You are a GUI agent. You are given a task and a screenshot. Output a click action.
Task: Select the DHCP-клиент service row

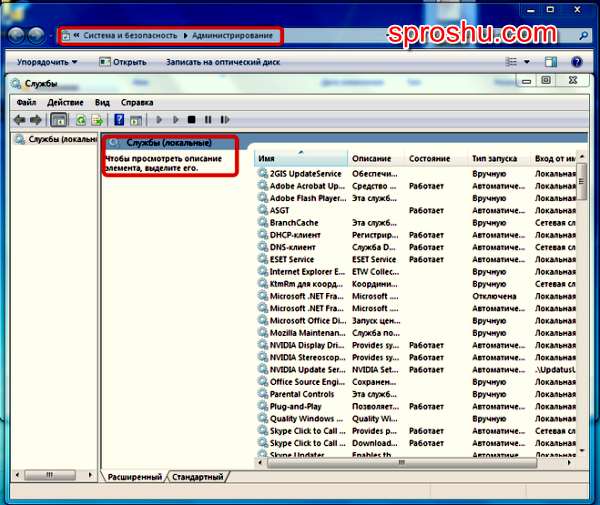[416, 235]
